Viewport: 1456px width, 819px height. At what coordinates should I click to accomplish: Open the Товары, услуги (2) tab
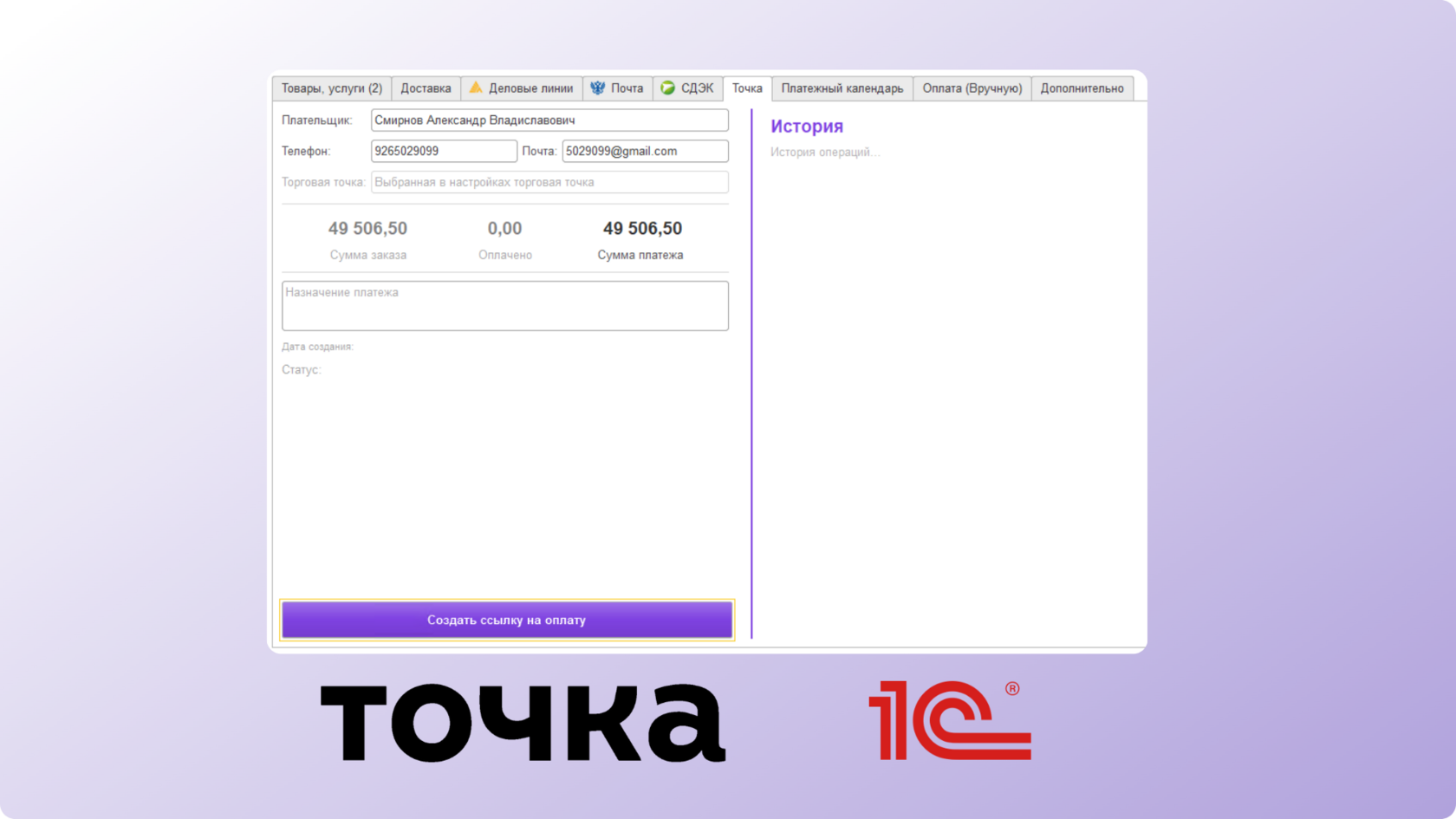point(332,88)
